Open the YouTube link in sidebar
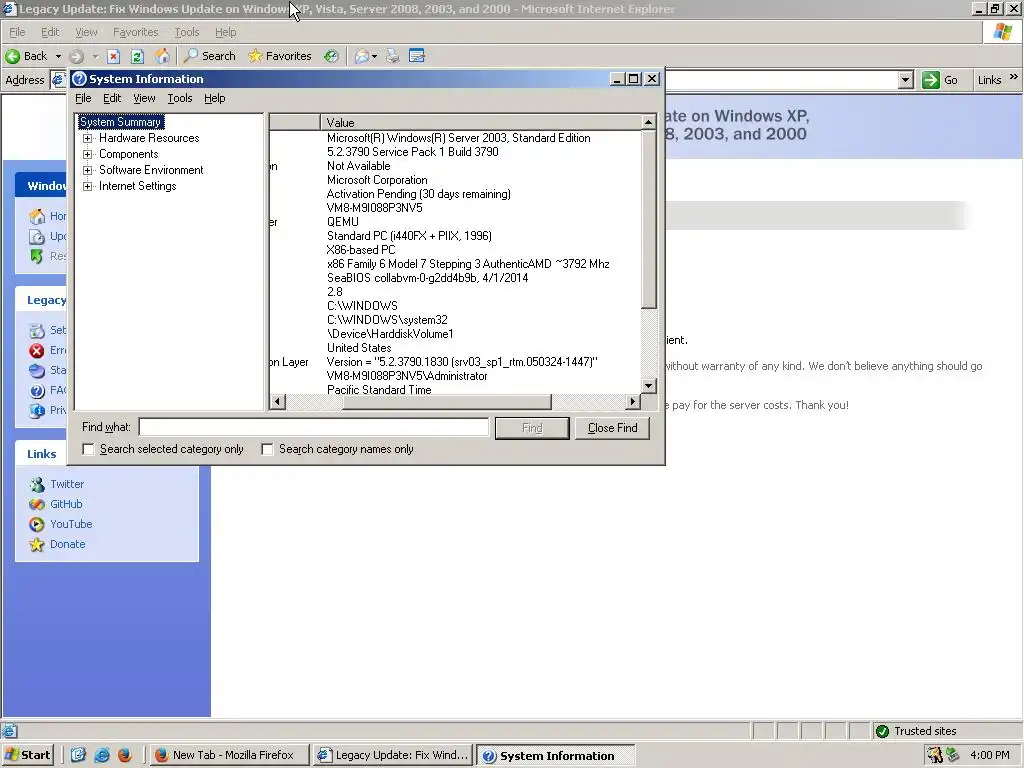Viewport: 1024px width, 768px height. click(x=71, y=524)
